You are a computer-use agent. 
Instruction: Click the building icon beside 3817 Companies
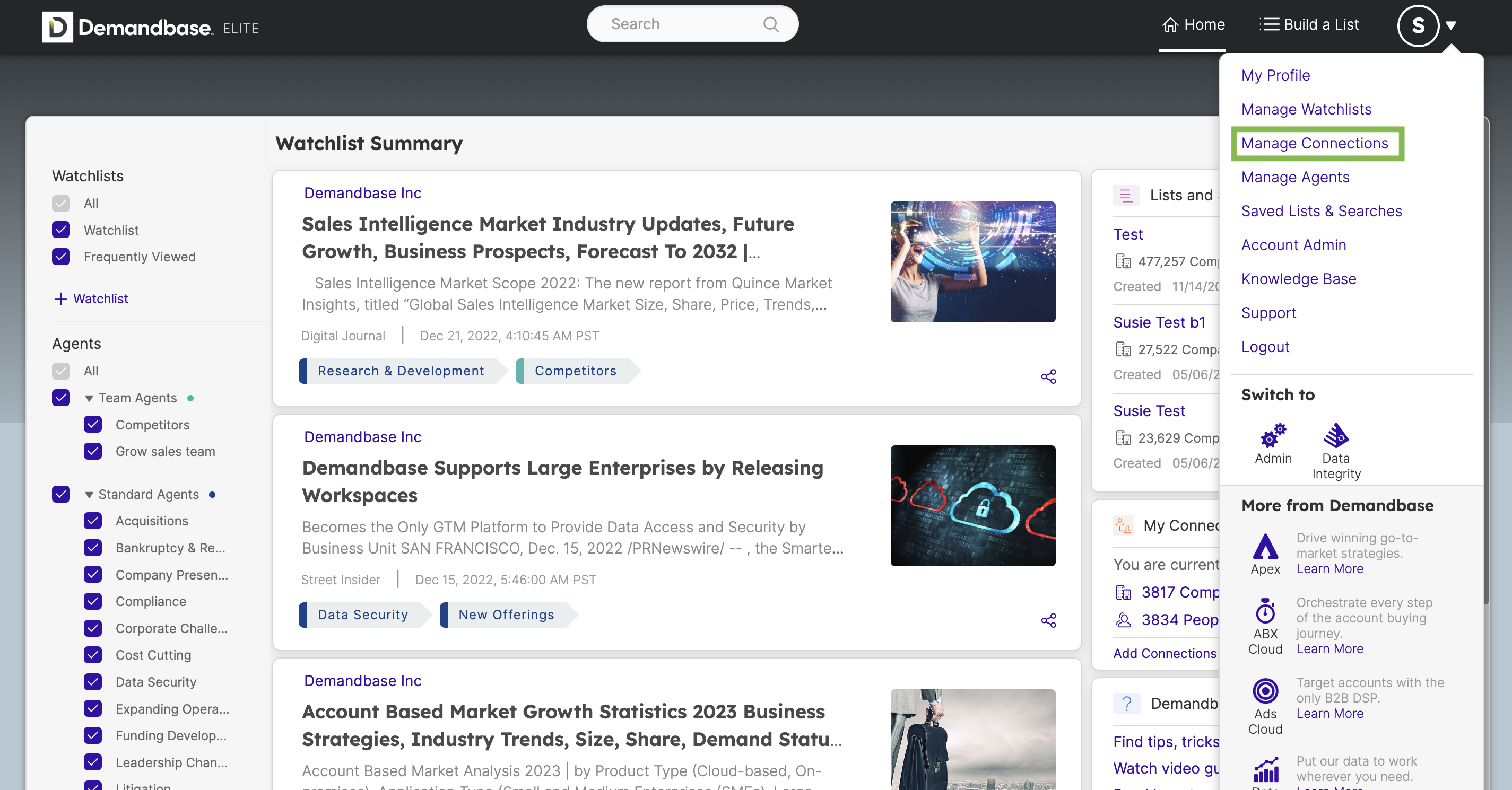1123,592
